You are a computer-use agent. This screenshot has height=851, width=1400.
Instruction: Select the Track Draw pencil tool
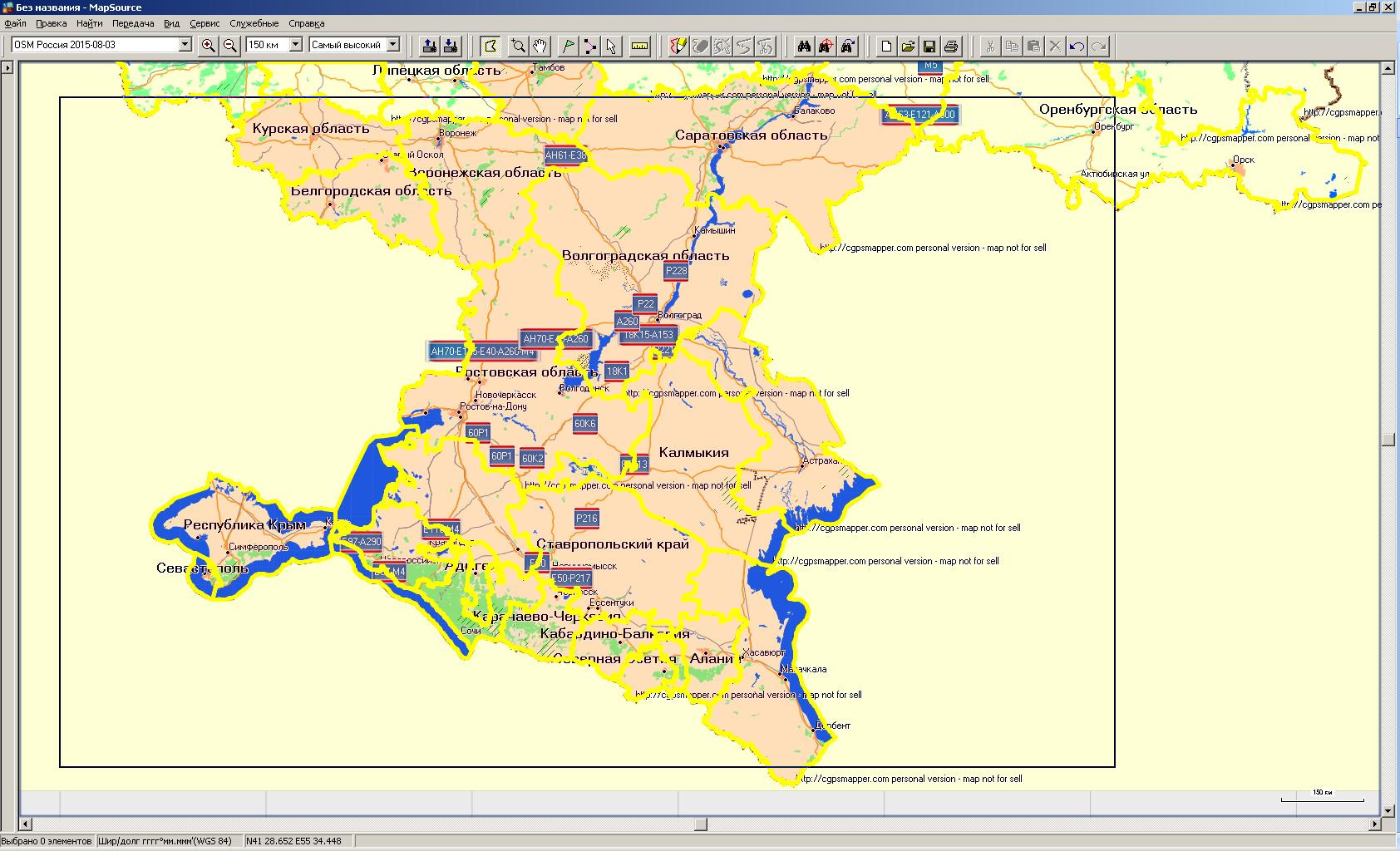(x=679, y=46)
